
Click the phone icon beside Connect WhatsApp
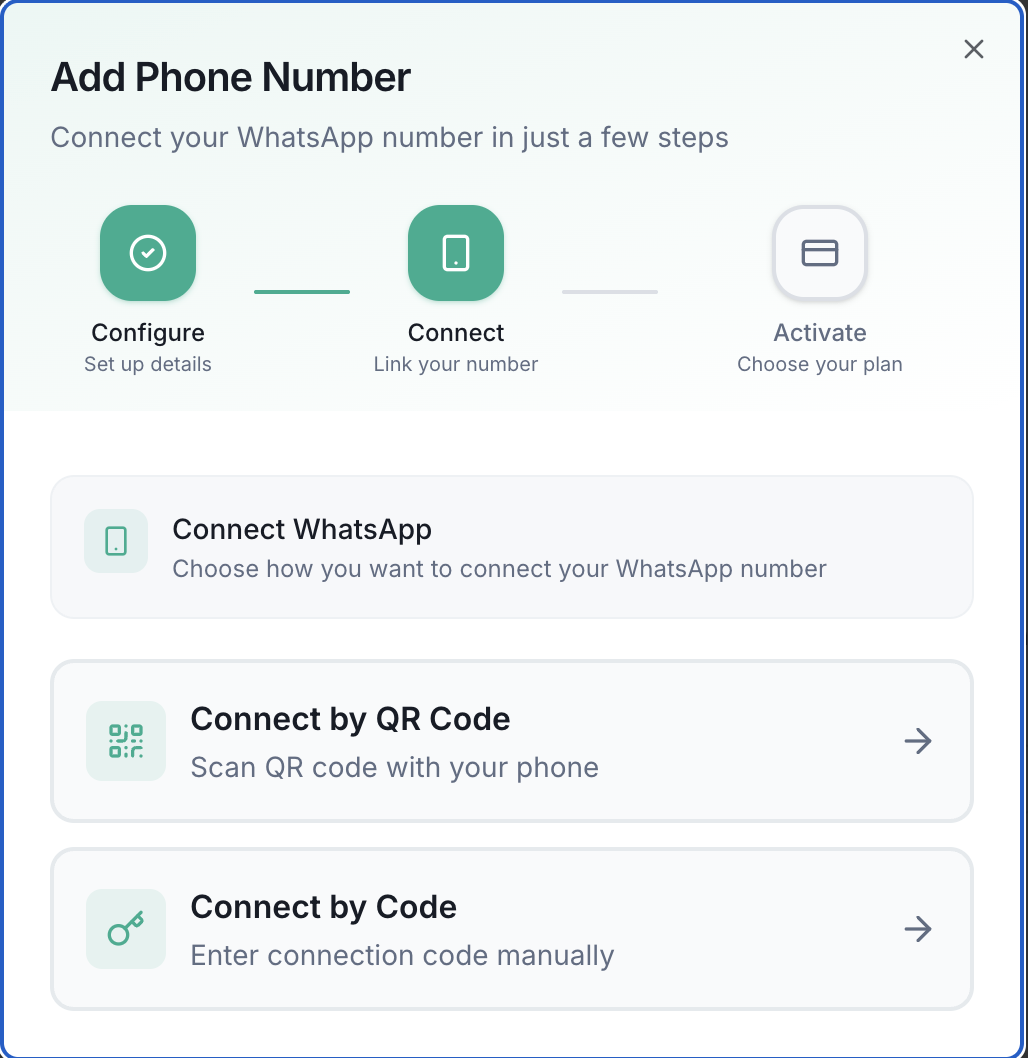coord(115,541)
